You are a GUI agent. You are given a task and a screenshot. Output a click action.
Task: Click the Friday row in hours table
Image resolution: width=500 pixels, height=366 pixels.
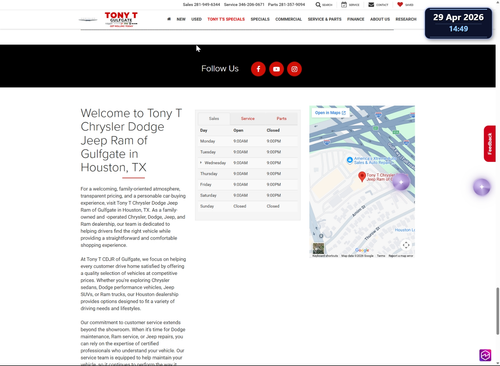(248, 185)
